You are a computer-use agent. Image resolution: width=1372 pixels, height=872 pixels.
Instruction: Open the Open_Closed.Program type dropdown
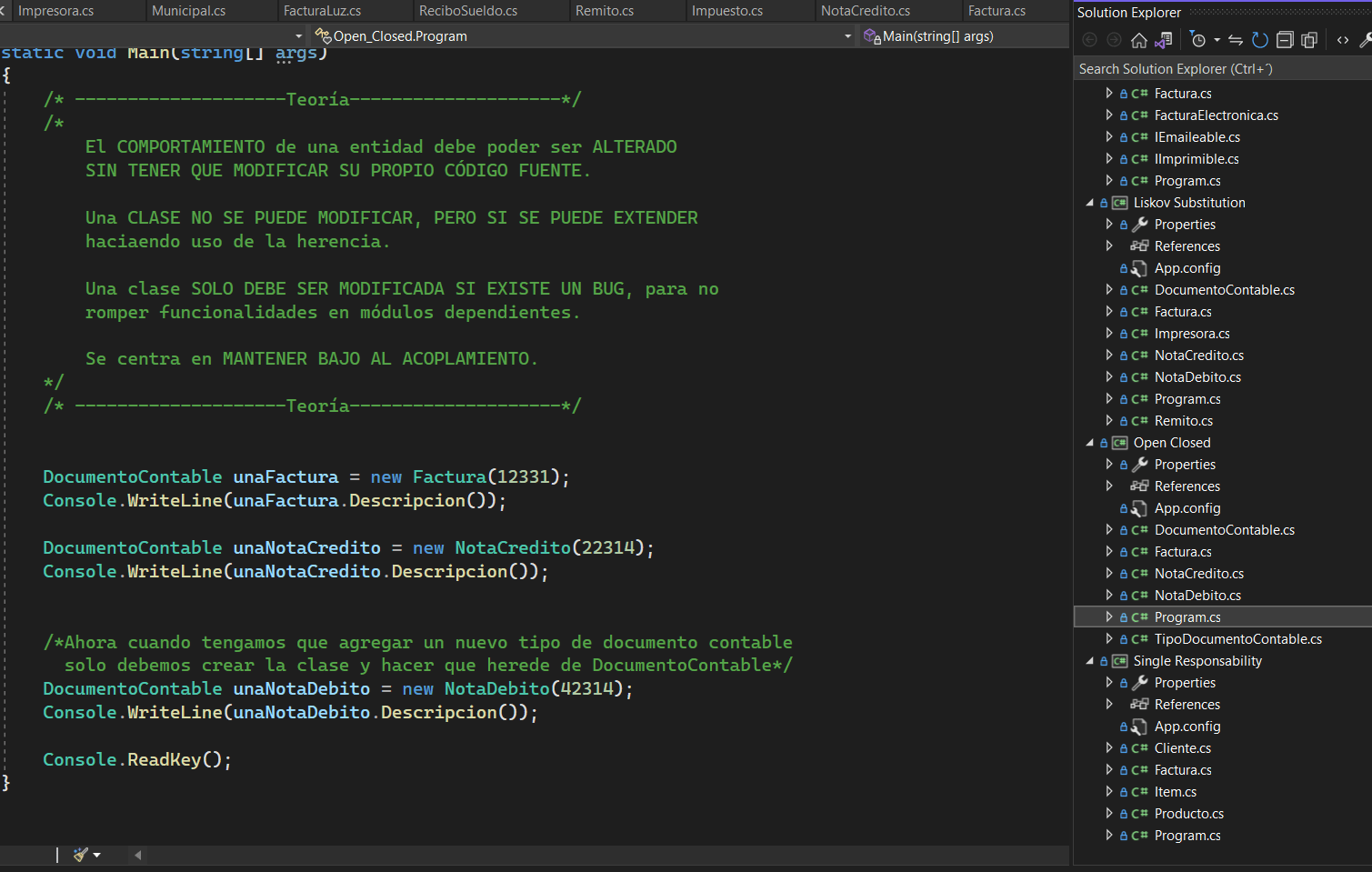coord(846,36)
